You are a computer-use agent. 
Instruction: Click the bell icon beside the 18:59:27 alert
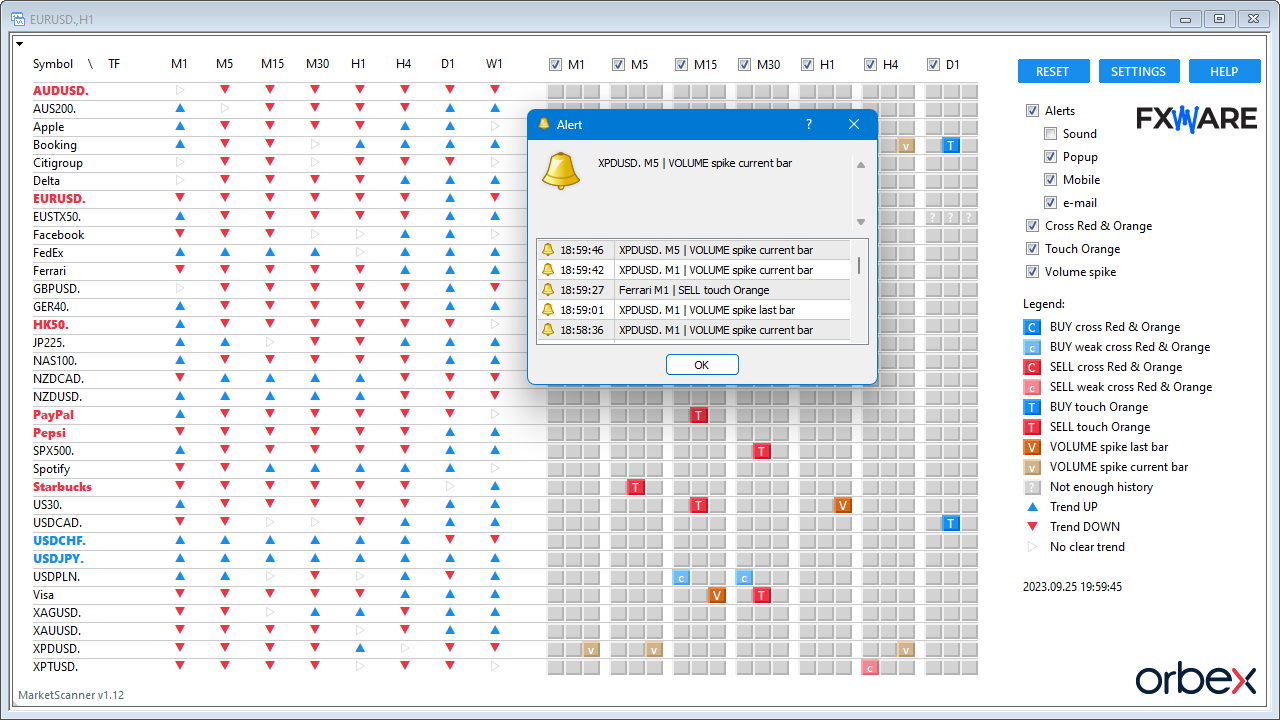tap(547, 290)
